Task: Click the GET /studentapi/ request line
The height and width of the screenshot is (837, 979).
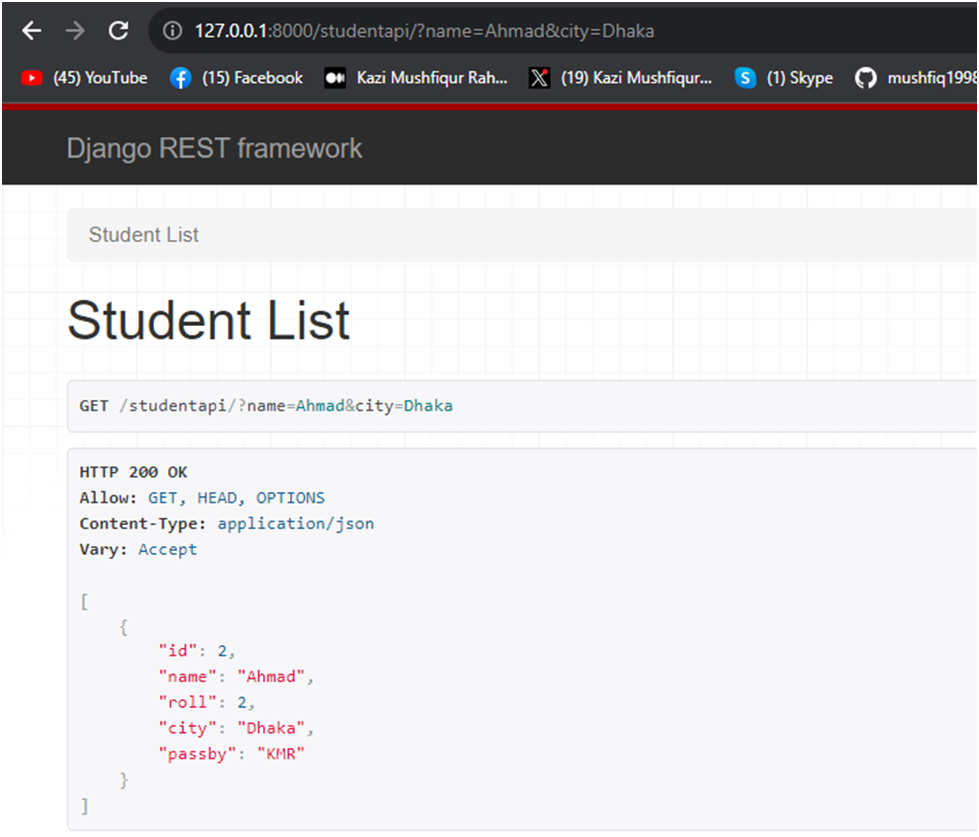Action: [266, 406]
